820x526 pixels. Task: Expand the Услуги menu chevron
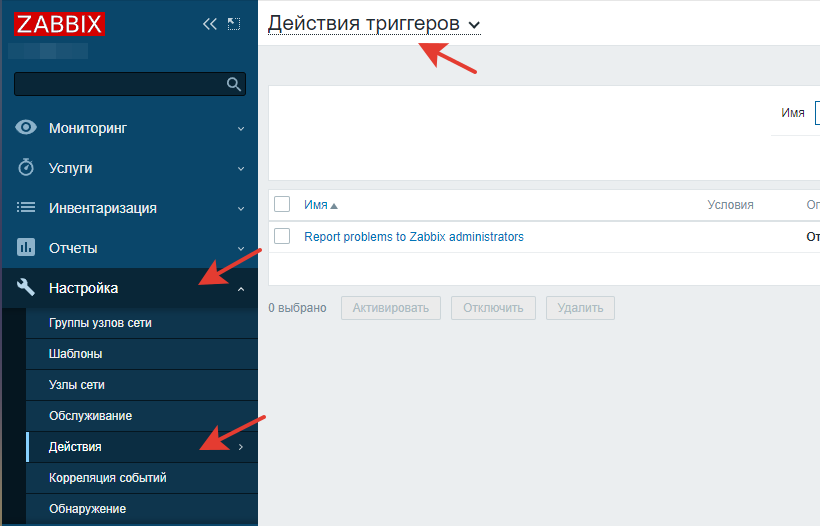(241, 169)
